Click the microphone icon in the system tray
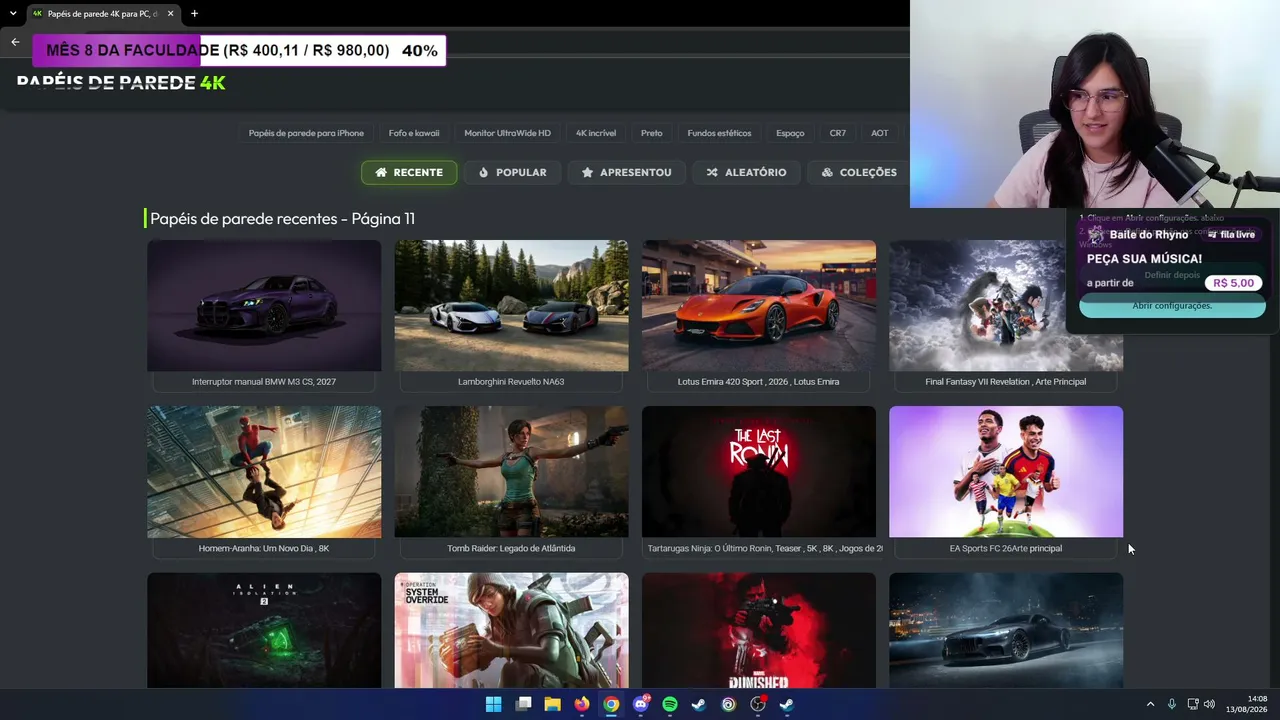The height and width of the screenshot is (720, 1280). pos(1171,704)
